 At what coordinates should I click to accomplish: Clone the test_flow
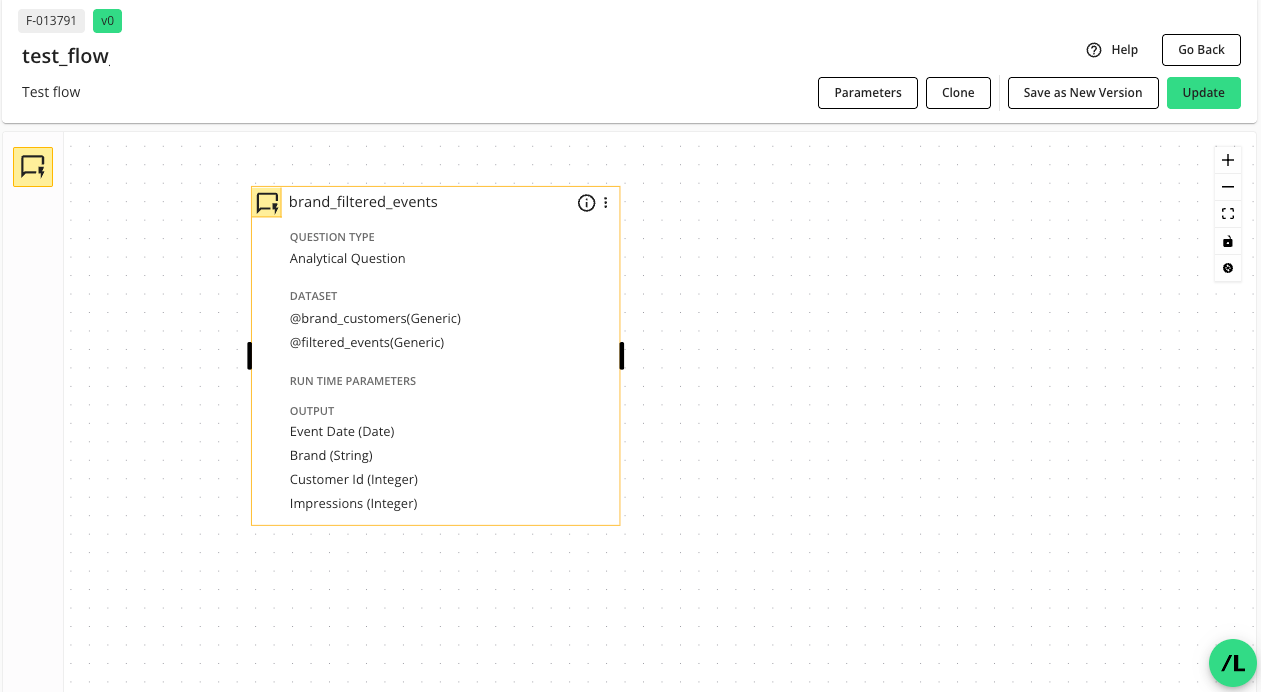pos(958,92)
